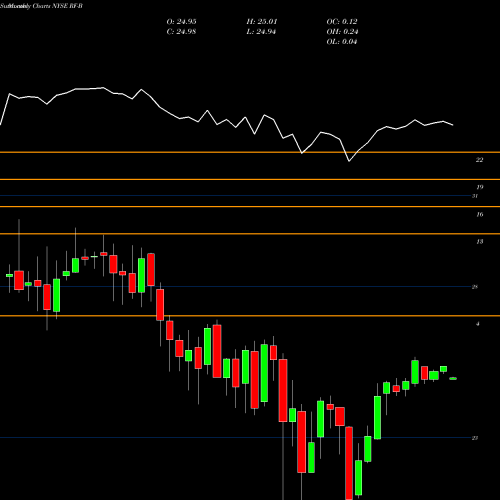Select the open price 'O: 24.95'
Viewport: 500px width, 500px height.
(181, 22)
